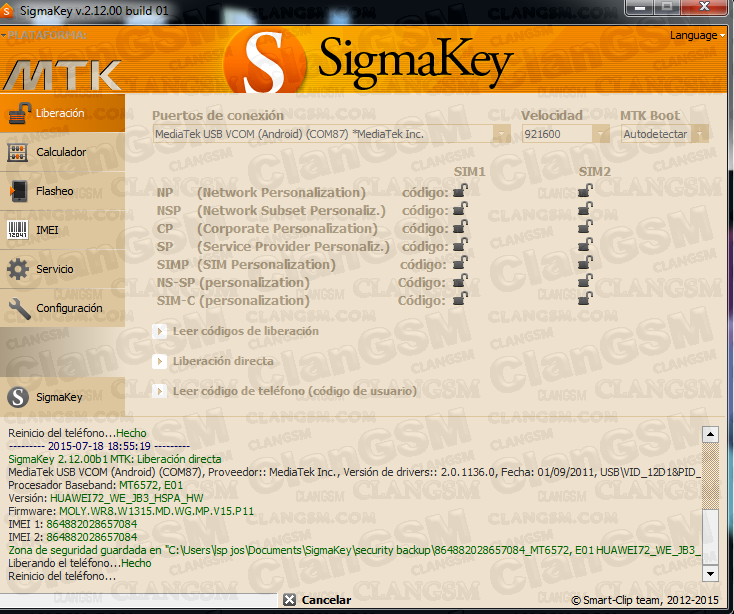The height and width of the screenshot is (614, 734).
Task: Switch to the Flasheo tab
Action: [62, 191]
